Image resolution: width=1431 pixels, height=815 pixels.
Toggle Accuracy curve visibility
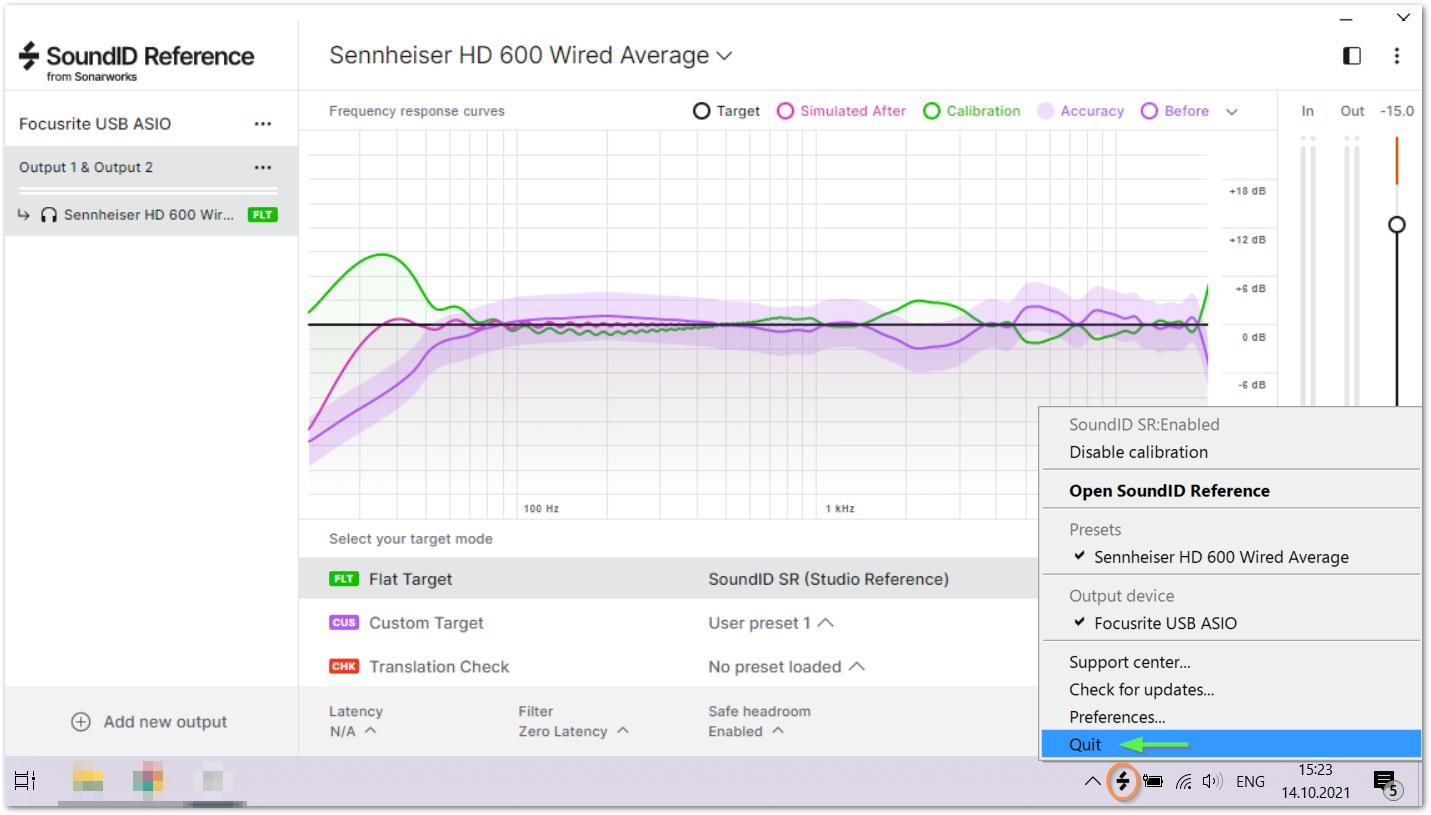pyautogui.click(x=1081, y=111)
